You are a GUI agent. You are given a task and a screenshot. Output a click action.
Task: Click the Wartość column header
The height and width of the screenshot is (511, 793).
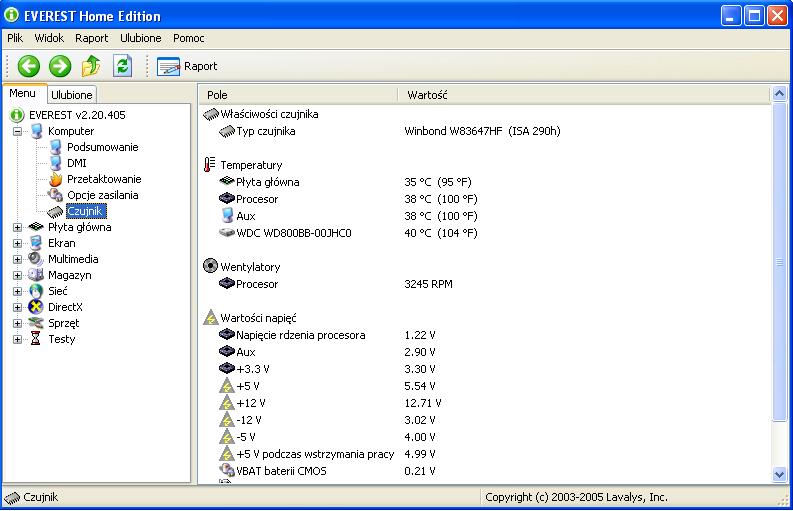coord(584,95)
